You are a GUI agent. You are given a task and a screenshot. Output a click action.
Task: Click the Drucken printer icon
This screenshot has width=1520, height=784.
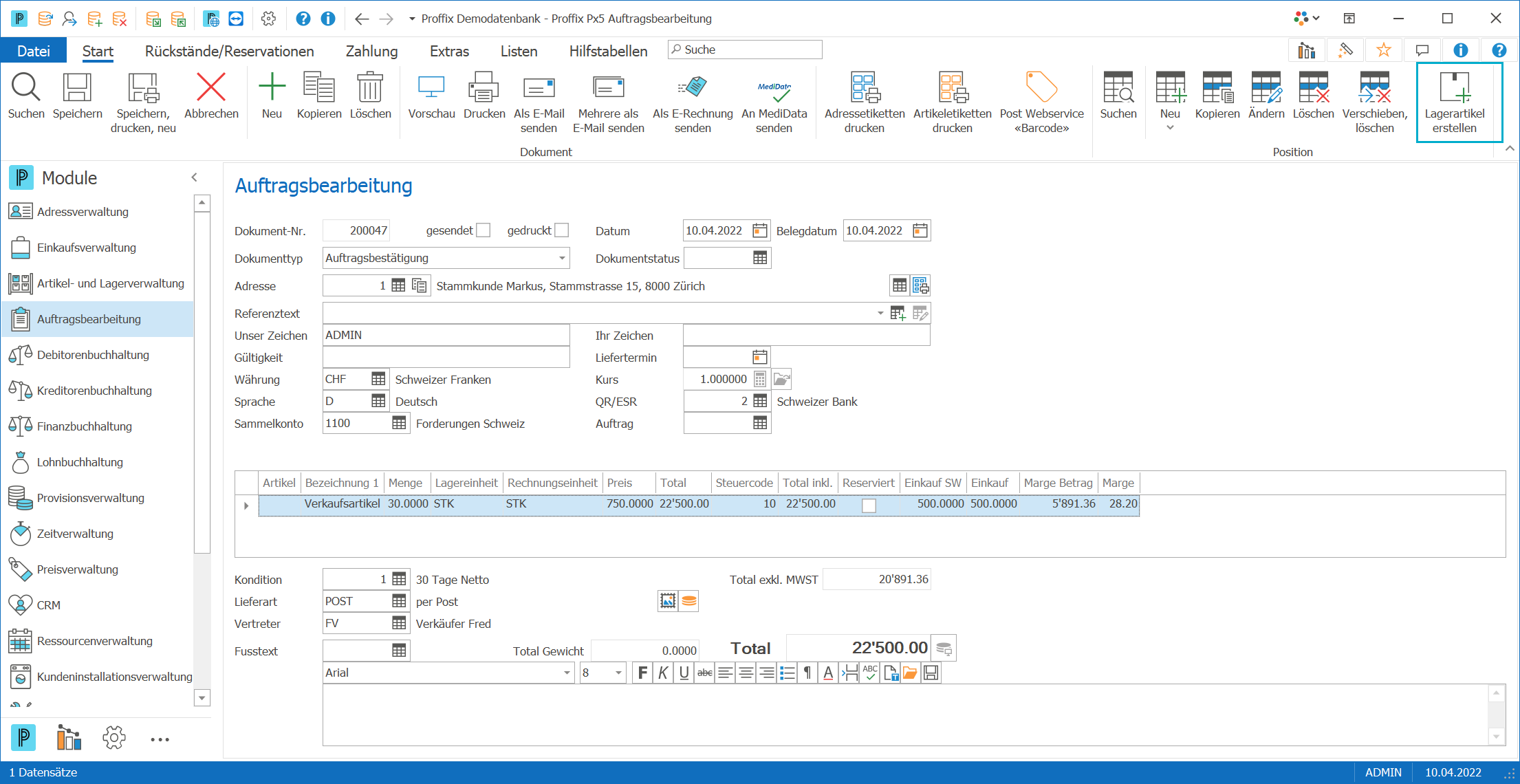[484, 88]
